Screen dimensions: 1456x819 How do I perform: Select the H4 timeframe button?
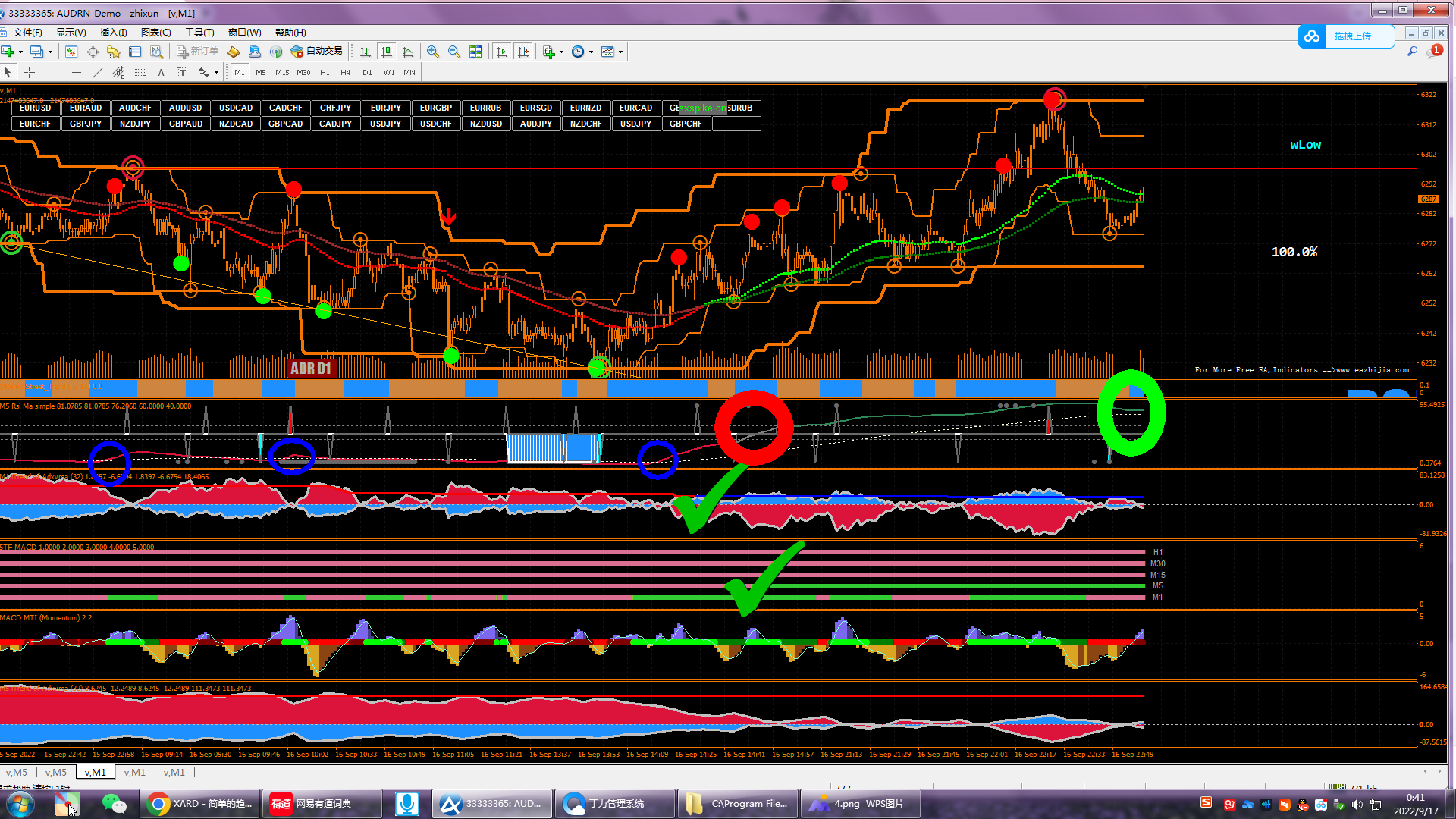(x=345, y=72)
